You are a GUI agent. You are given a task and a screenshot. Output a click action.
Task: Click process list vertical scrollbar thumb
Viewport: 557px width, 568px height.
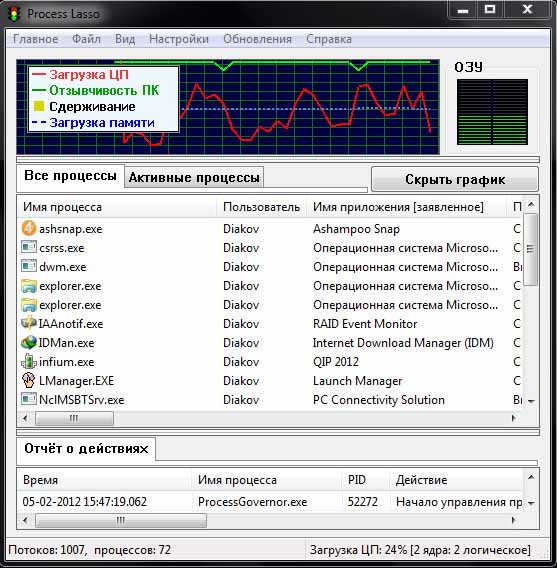coord(531,249)
